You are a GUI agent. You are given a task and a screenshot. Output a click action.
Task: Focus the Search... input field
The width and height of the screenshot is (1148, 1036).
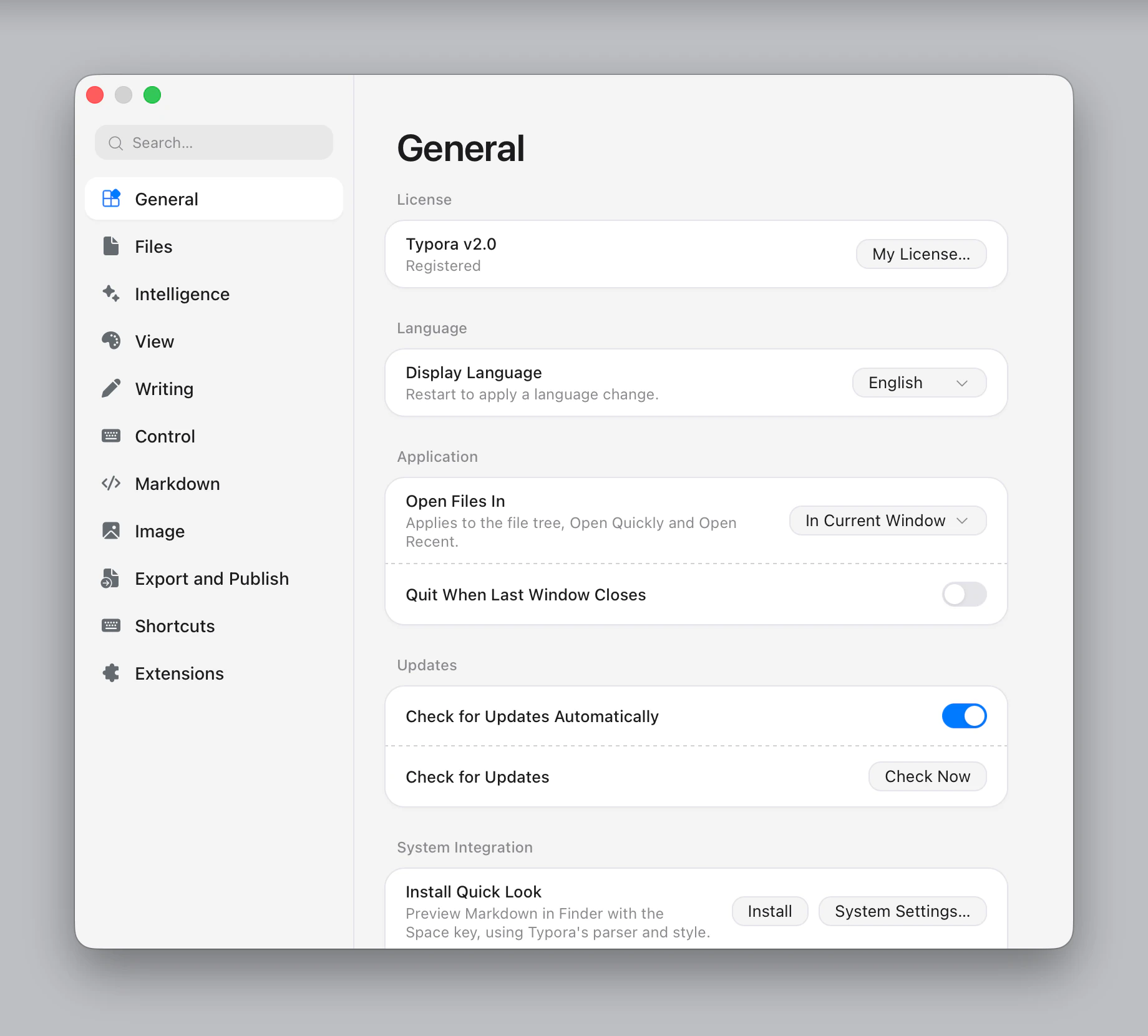pyautogui.click(x=214, y=142)
